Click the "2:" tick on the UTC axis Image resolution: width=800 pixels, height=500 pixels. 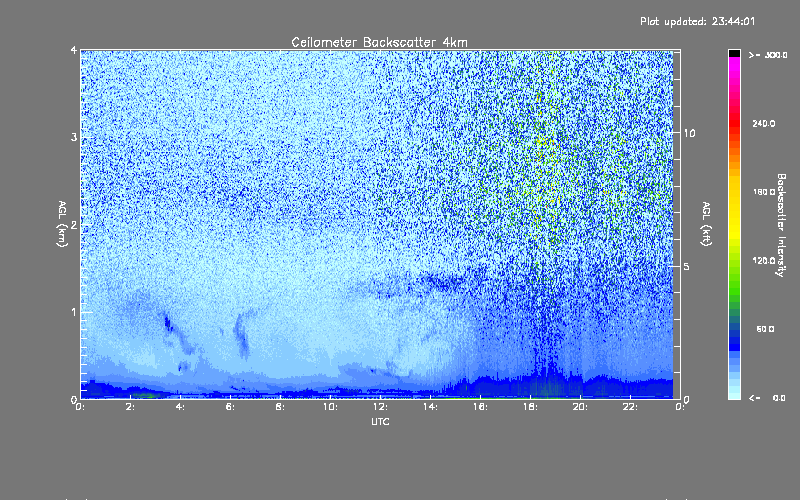(x=130, y=407)
